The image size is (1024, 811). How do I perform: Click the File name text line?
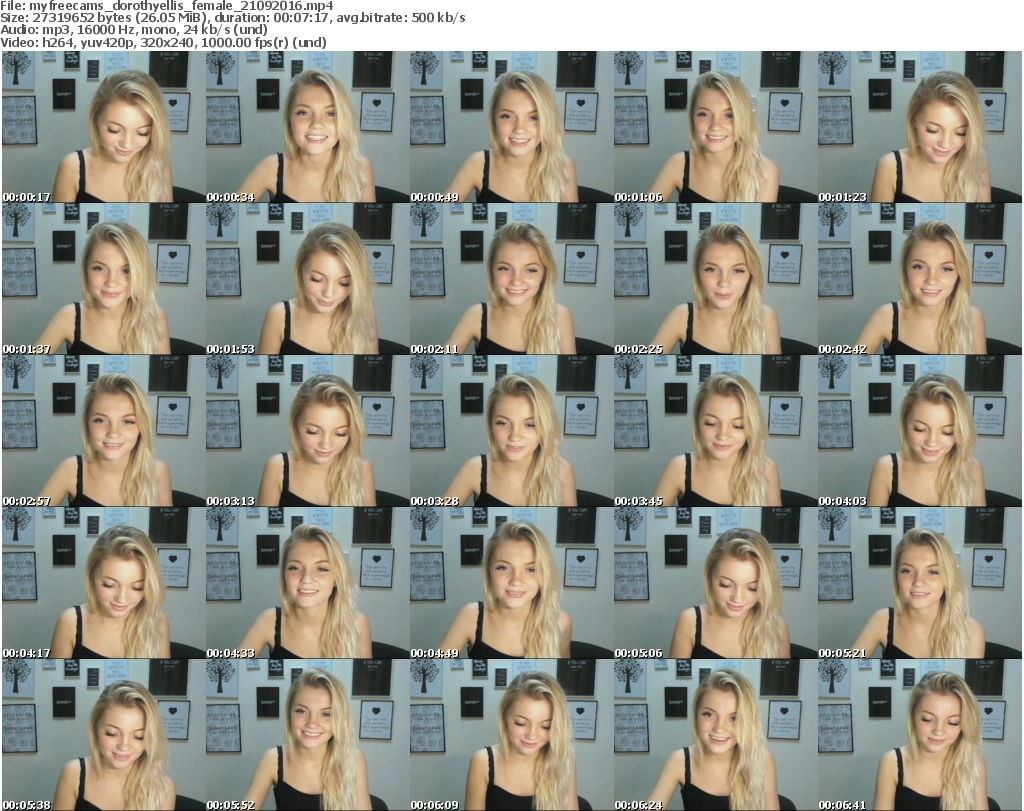tap(167, 6)
